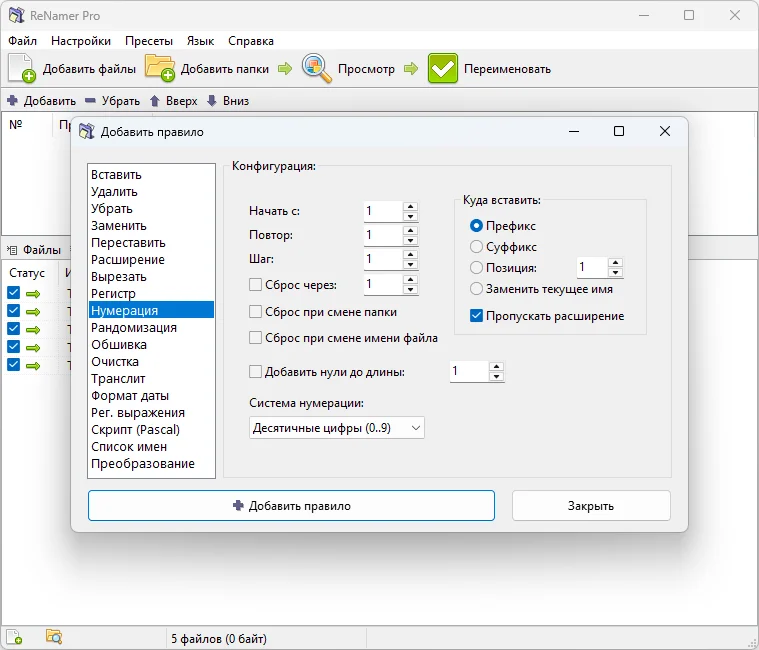
Task: Select the Суффикс radio button
Action: (476, 247)
